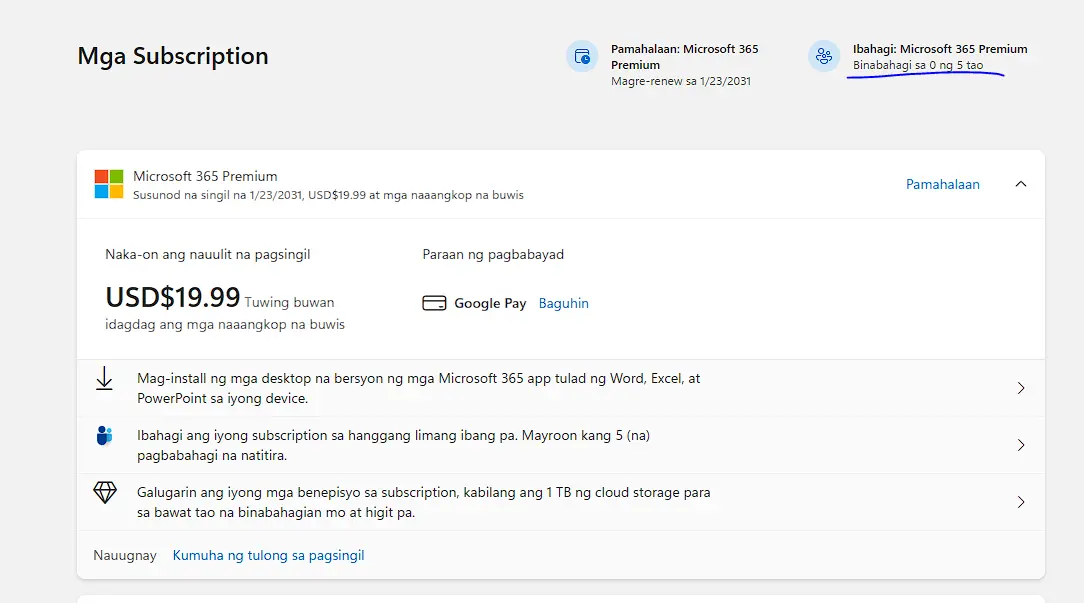Expand the Mag-install desktop apps row arrow

(x=1021, y=388)
